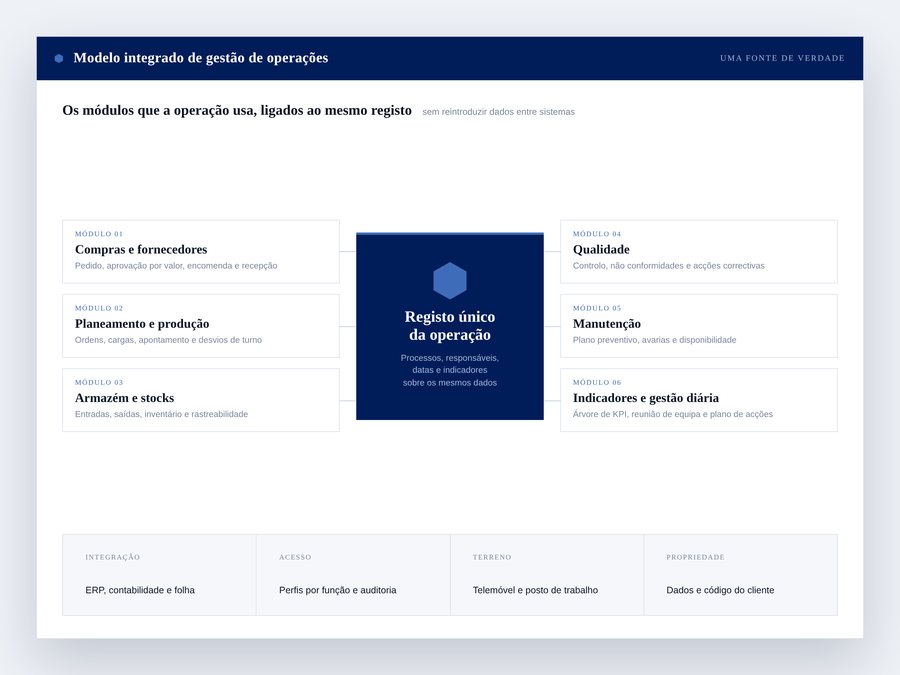The height and width of the screenshot is (675, 900).
Task: Click the 'MÓDULO 02' label
Action: pyautogui.click(x=99, y=308)
